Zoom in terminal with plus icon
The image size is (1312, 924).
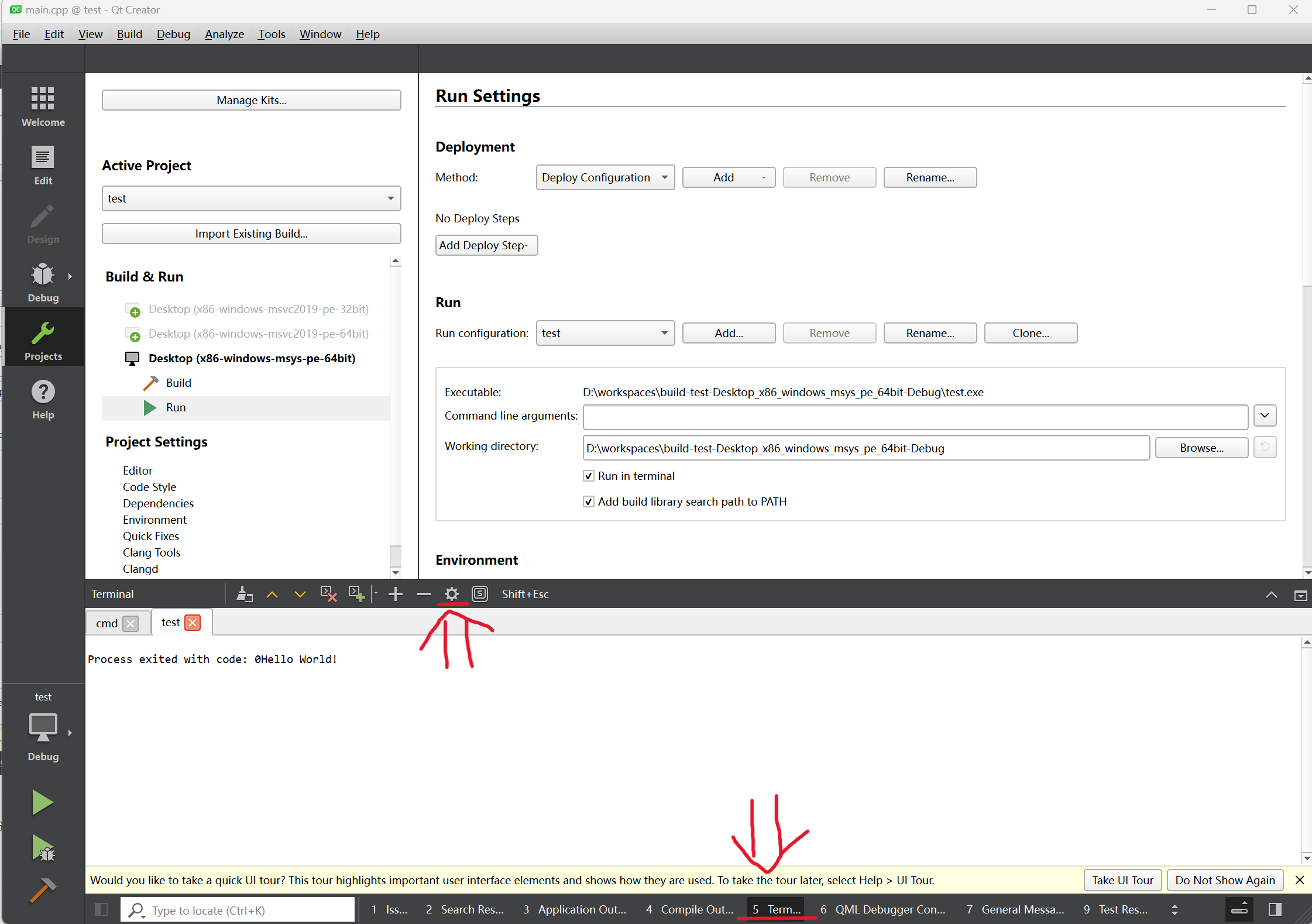396,595
